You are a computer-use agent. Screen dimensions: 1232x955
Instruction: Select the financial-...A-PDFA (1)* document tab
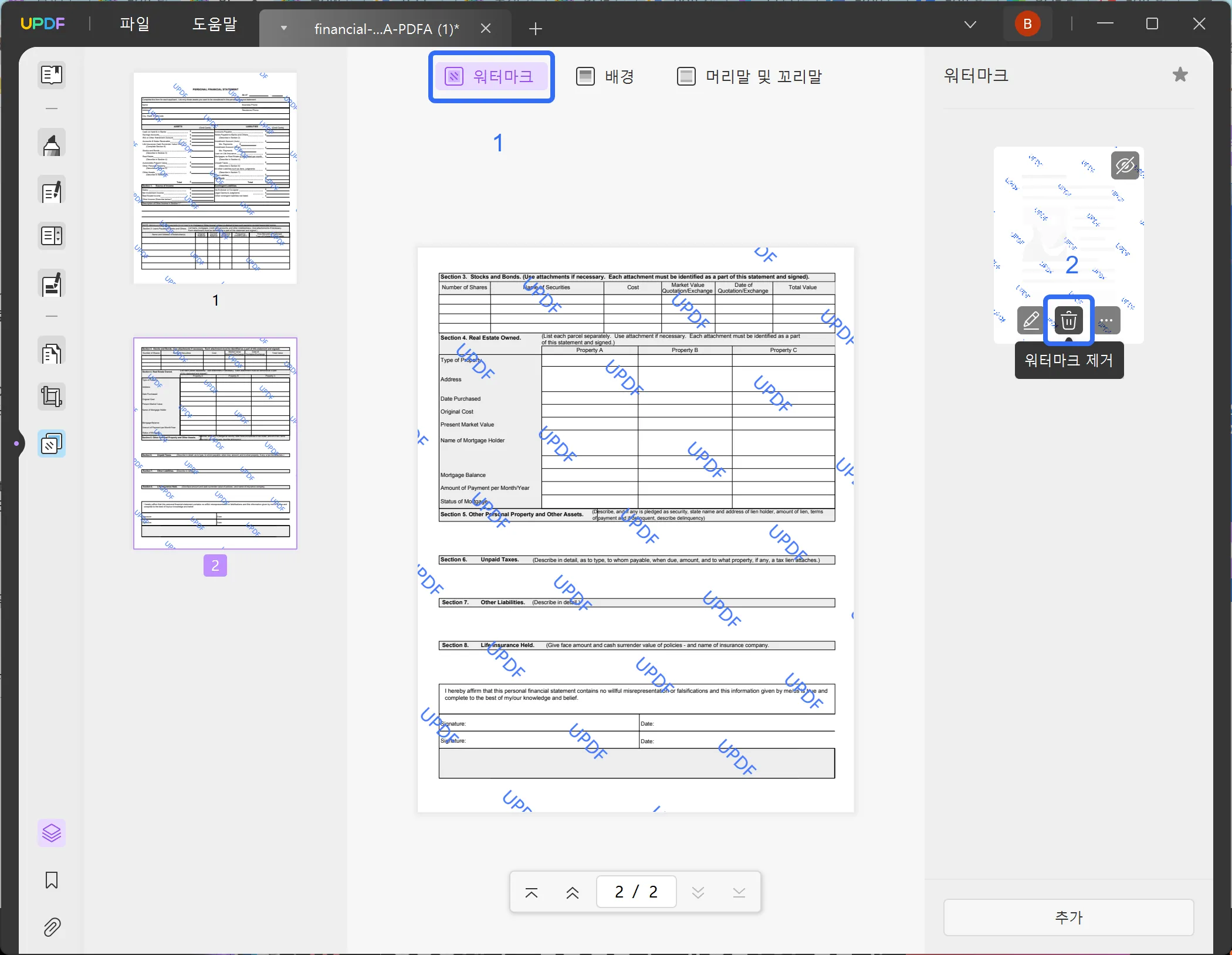click(386, 29)
